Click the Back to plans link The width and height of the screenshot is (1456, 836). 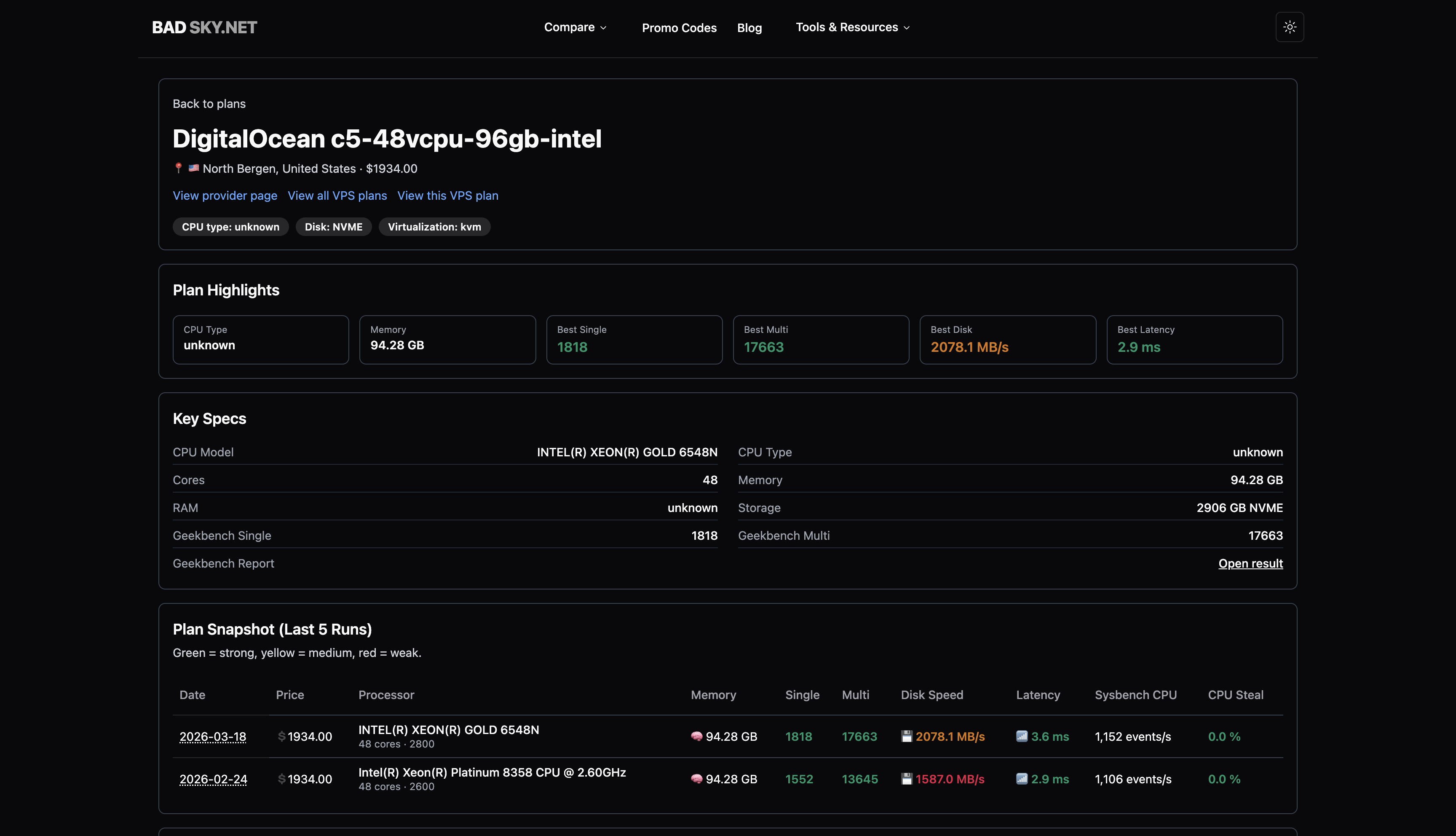[209, 104]
